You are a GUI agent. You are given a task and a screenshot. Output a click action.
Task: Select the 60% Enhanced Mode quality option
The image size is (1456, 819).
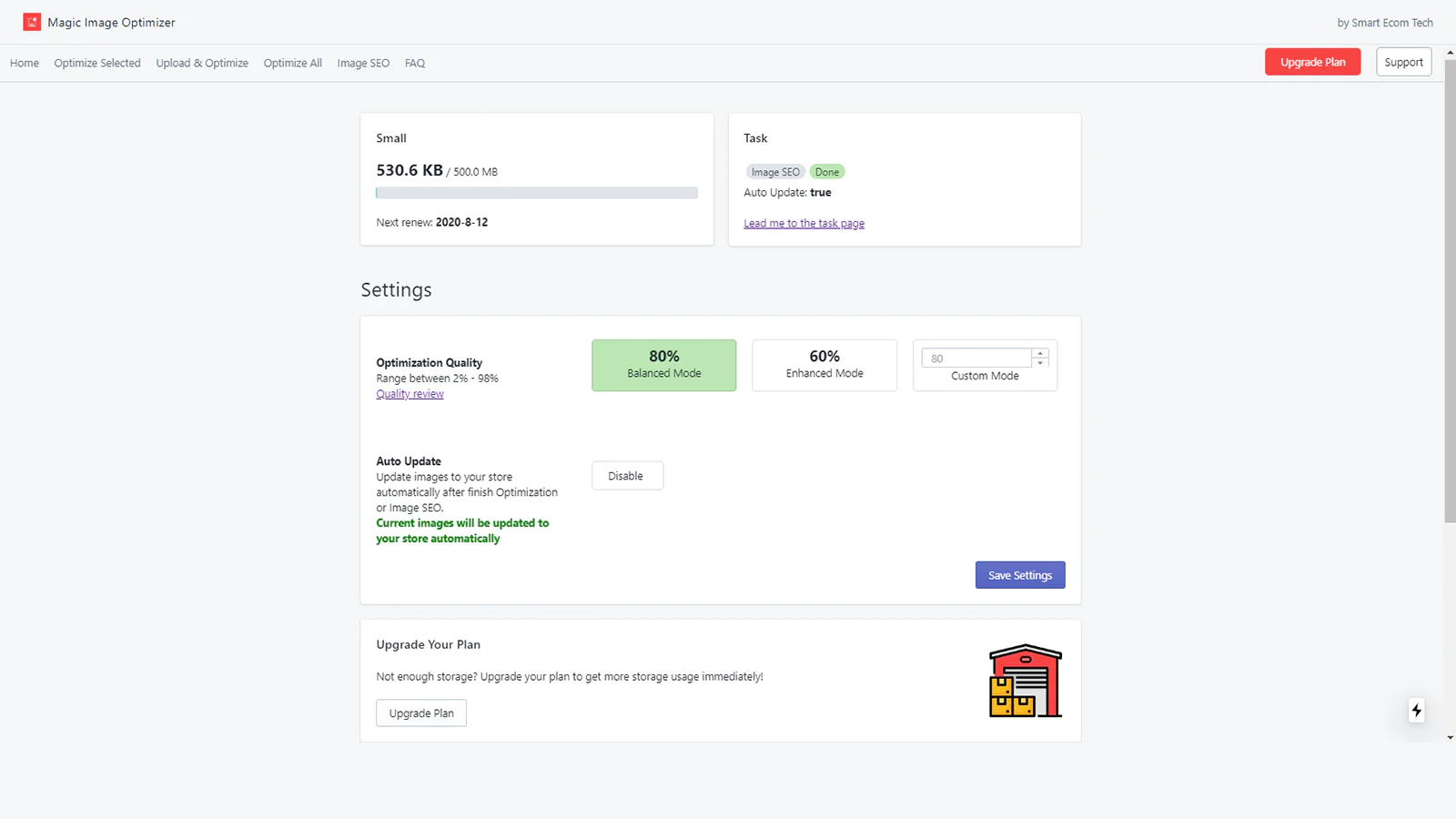click(824, 365)
